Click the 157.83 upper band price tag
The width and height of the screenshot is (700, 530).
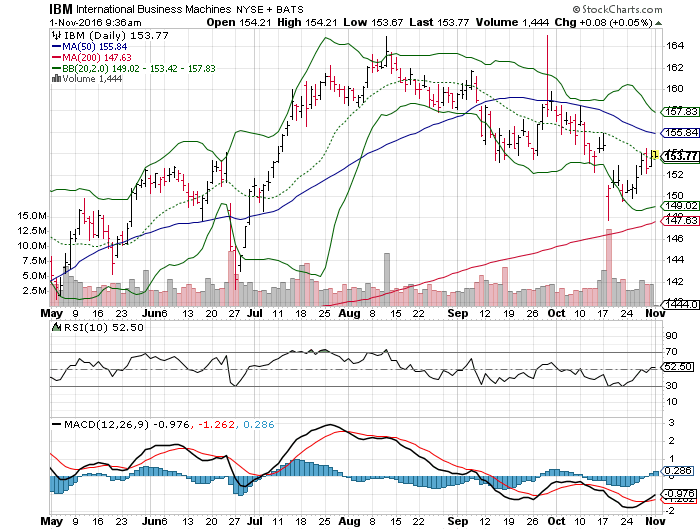coord(681,112)
